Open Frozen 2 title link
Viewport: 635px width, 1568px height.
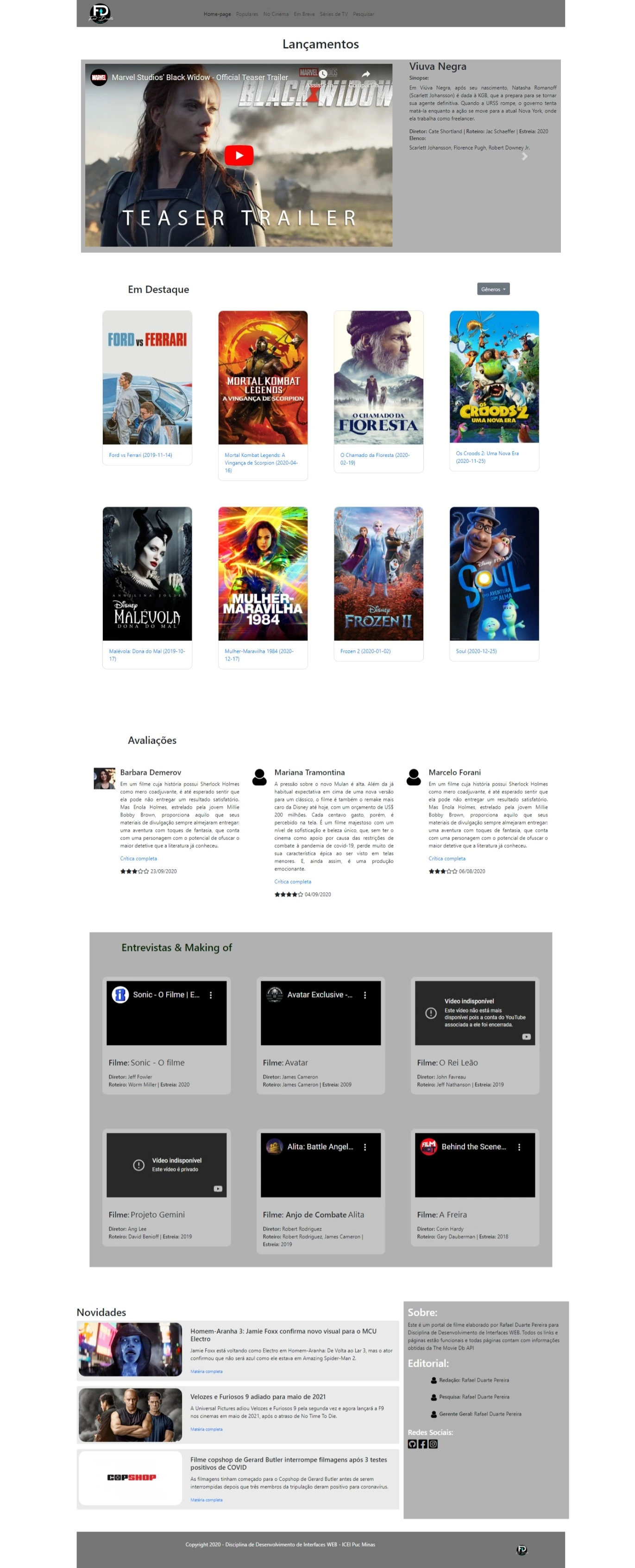point(365,651)
